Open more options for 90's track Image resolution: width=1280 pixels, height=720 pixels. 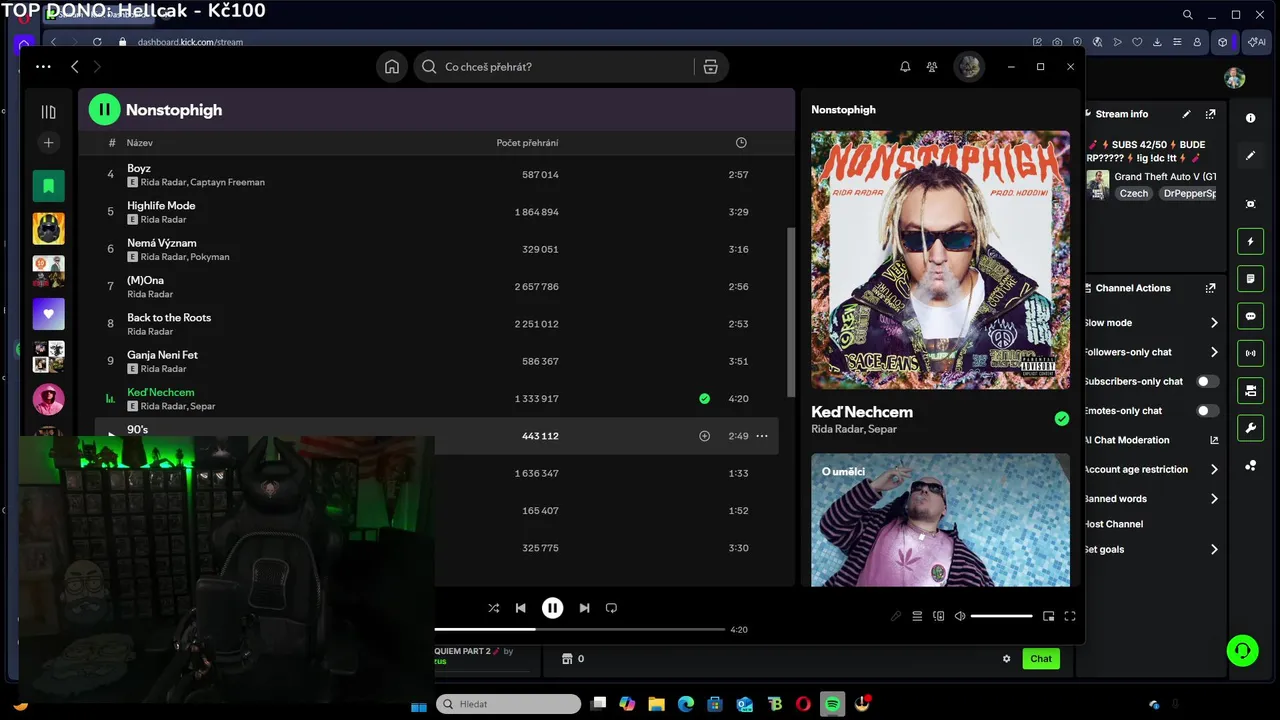pos(762,436)
